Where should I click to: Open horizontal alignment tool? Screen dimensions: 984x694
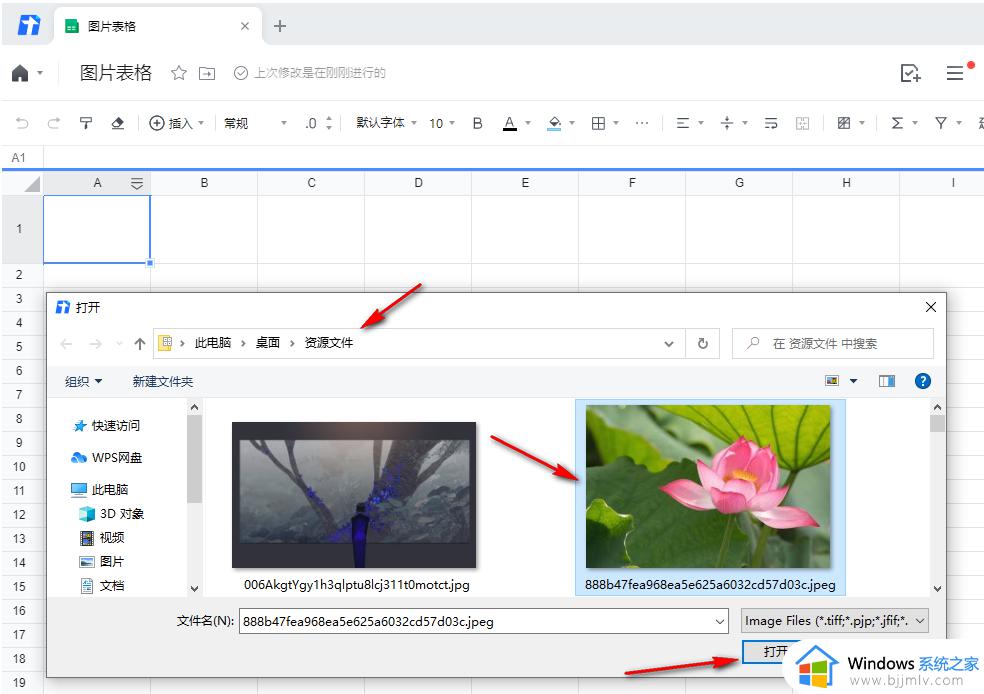[683, 123]
